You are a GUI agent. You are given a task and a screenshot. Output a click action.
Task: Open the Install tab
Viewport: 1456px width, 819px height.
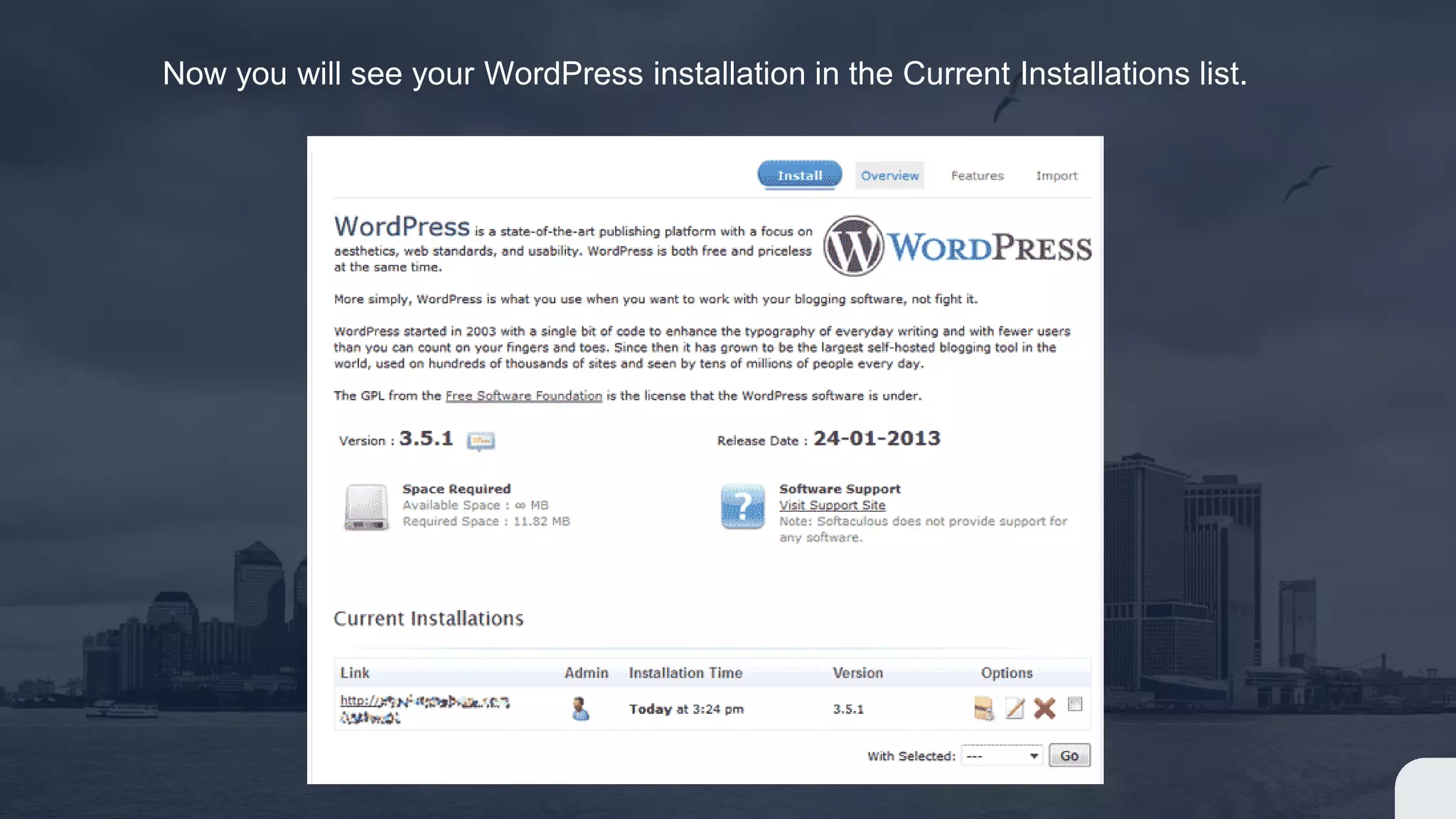799,175
